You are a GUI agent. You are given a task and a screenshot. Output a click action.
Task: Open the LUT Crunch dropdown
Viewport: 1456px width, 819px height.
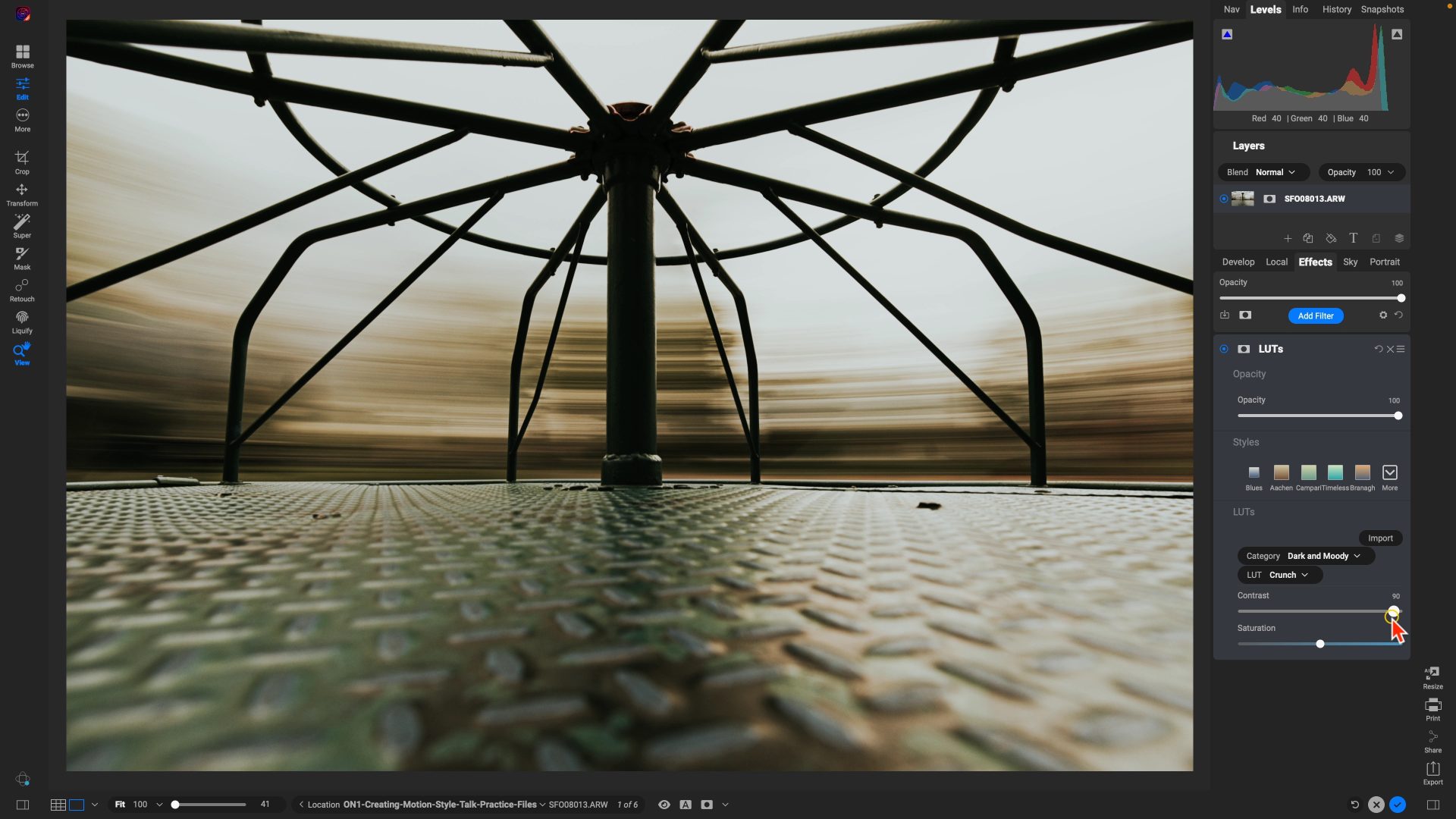click(1279, 575)
